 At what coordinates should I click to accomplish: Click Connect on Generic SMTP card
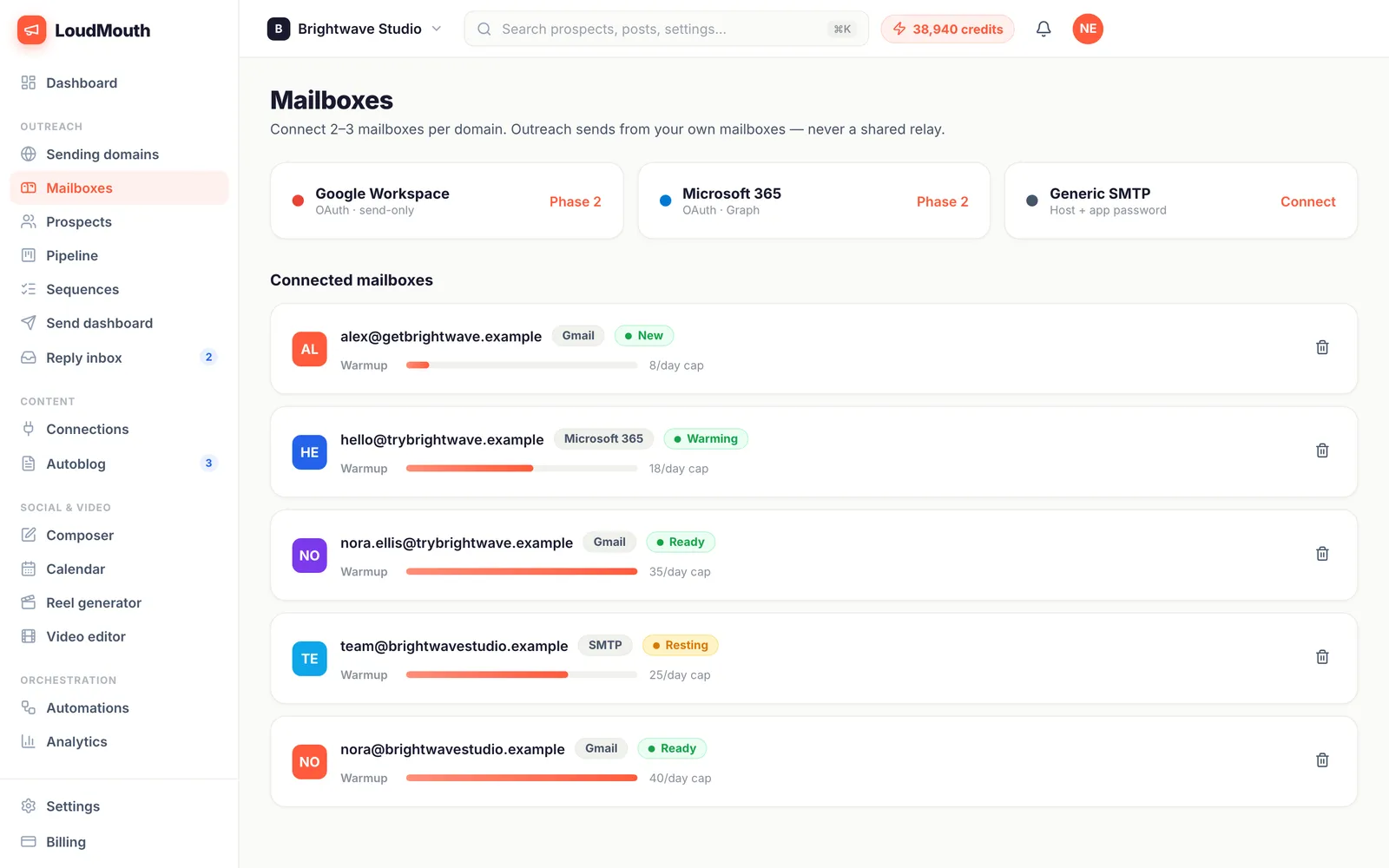coord(1307,201)
